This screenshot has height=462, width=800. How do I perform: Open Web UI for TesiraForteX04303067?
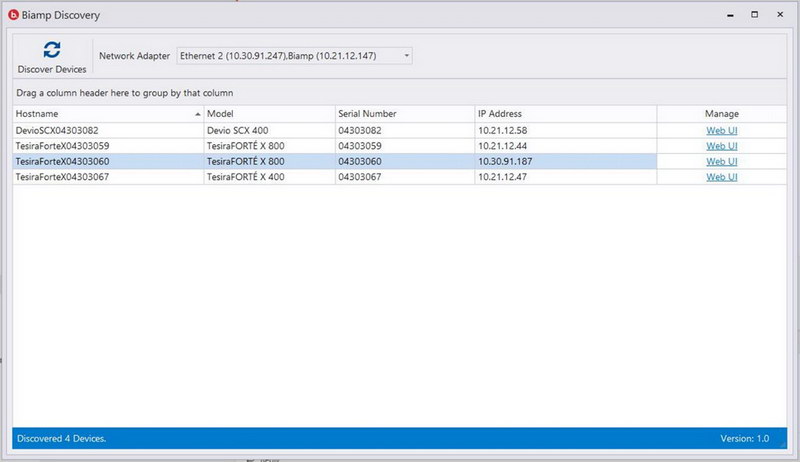tap(721, 177)
